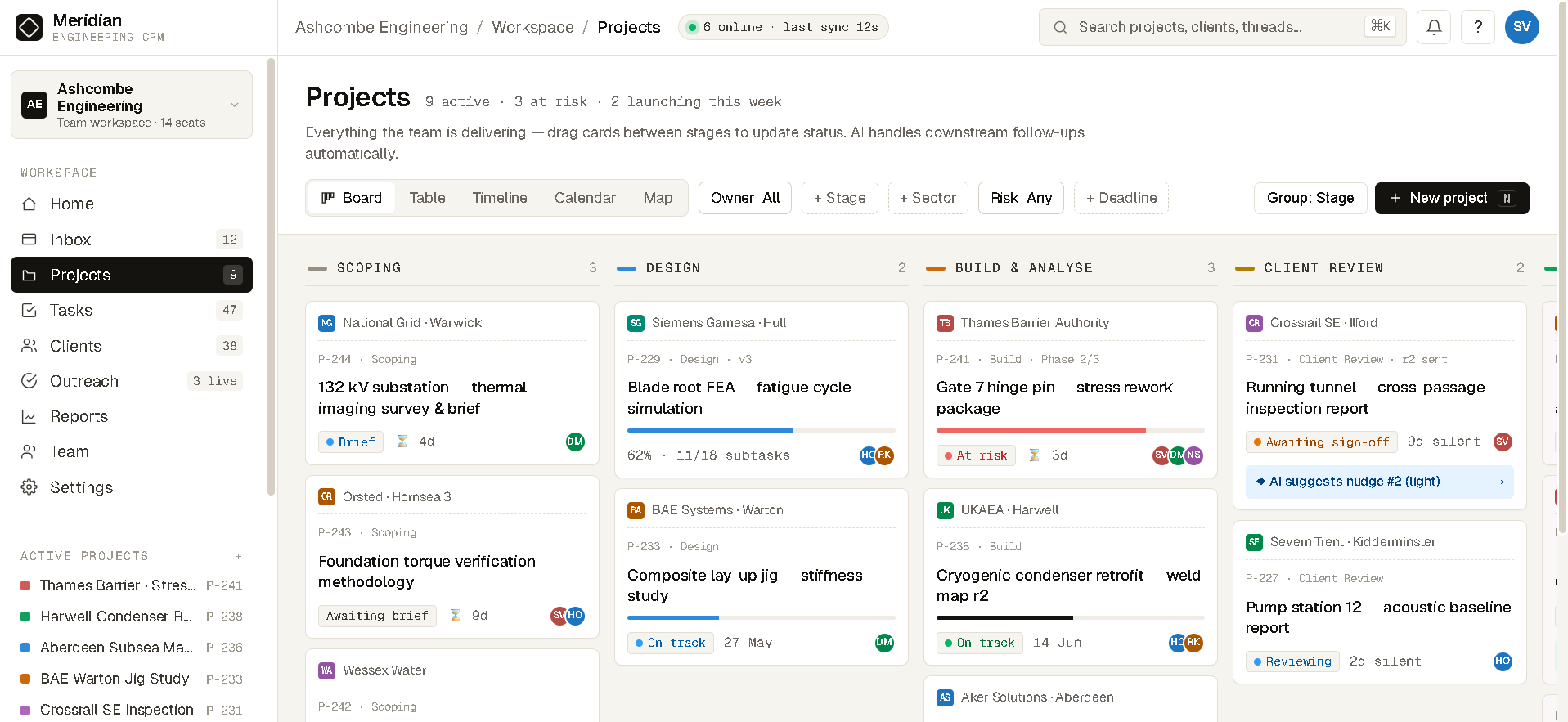The image size is (1568, 722).
Task: Click the Tasks checkbox icon in sidebar
Action: (x=29, y=310)
